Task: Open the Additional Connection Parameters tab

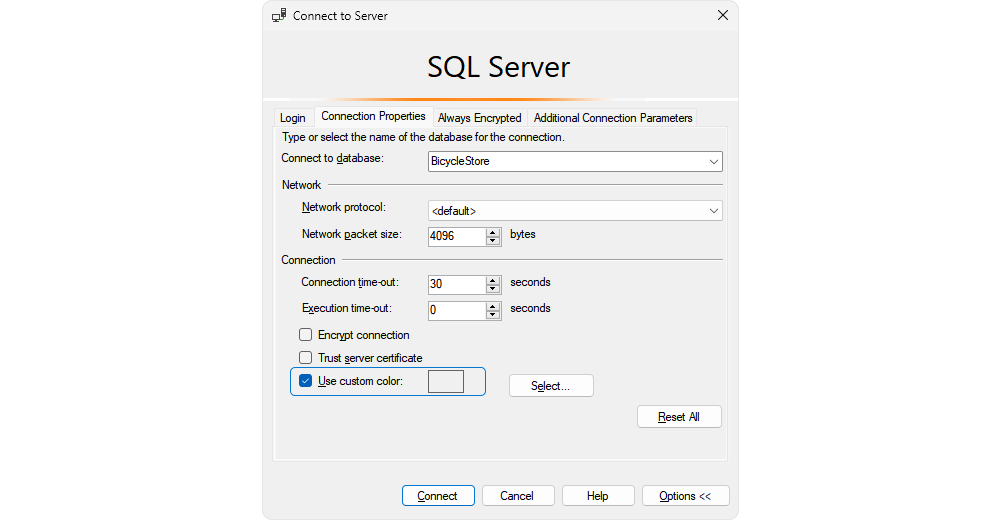Action: tap(613, 118)
